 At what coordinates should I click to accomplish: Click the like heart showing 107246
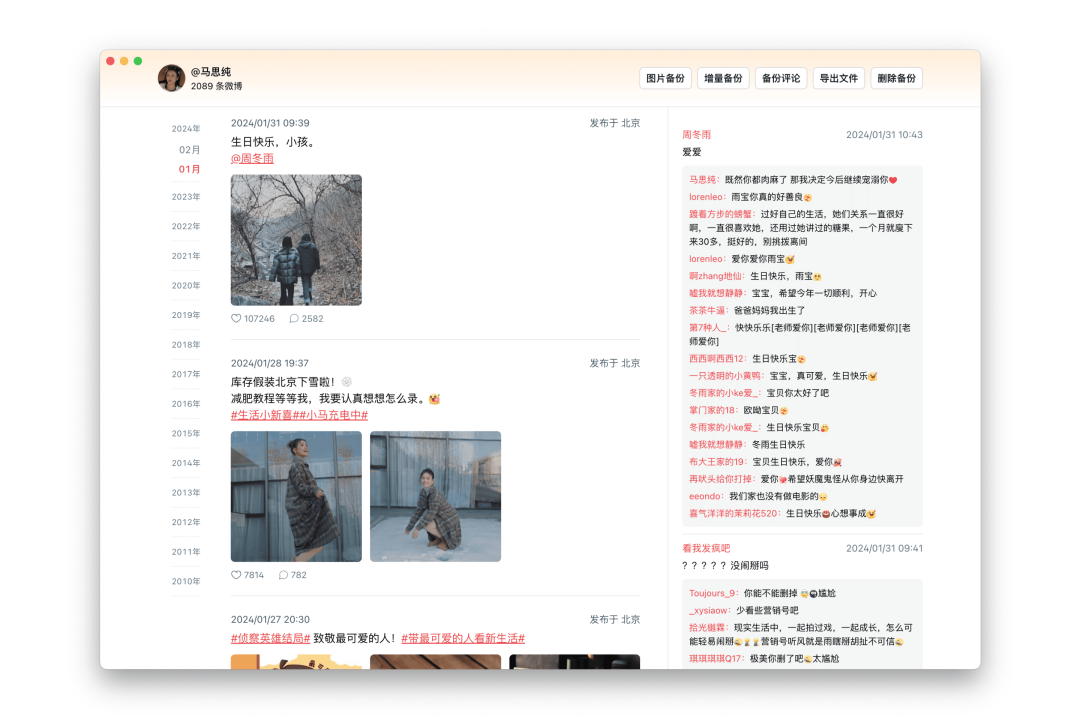[236, 318]
